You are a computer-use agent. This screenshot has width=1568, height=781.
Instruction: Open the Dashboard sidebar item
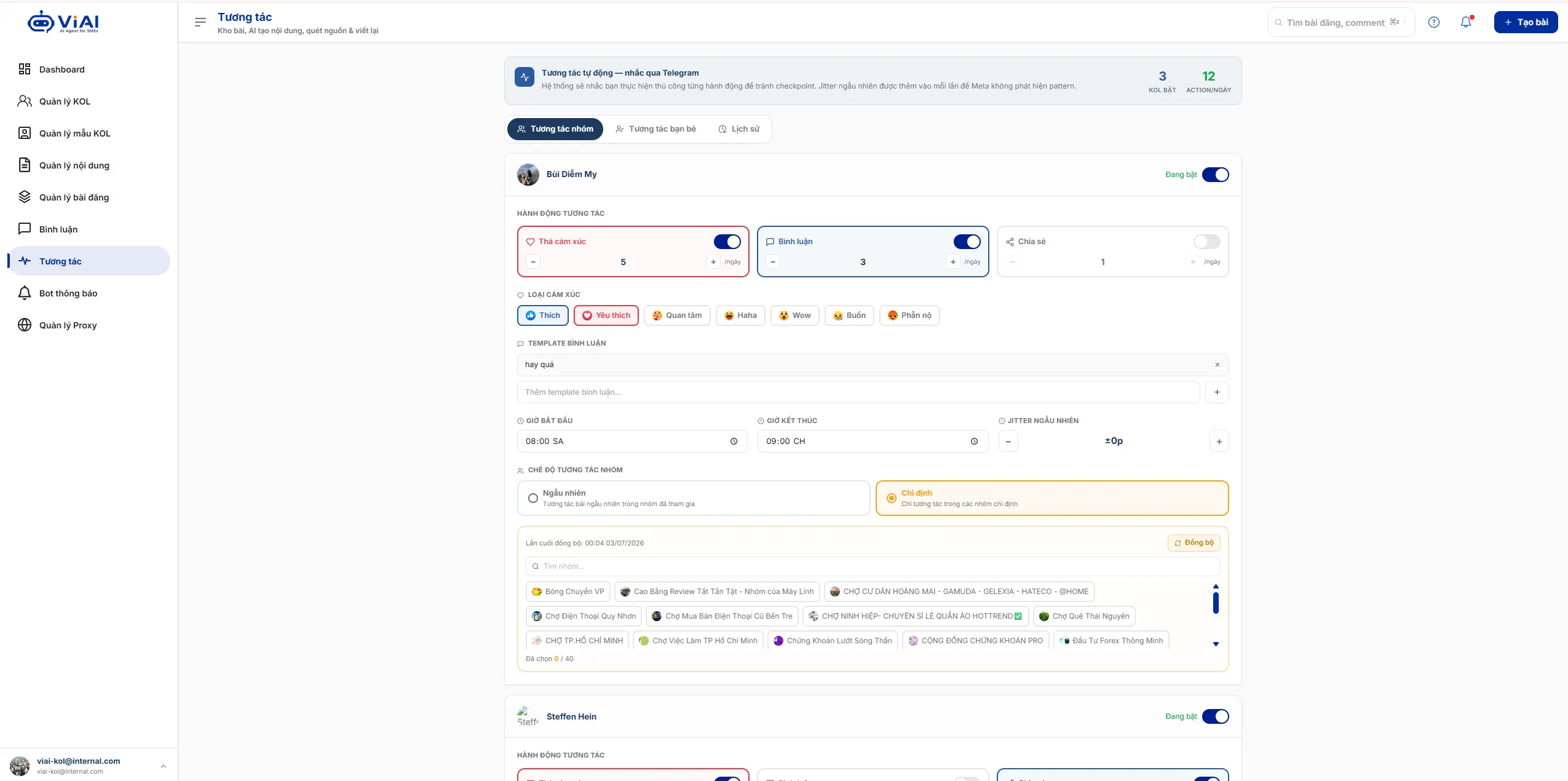click(x=89, y=69)
